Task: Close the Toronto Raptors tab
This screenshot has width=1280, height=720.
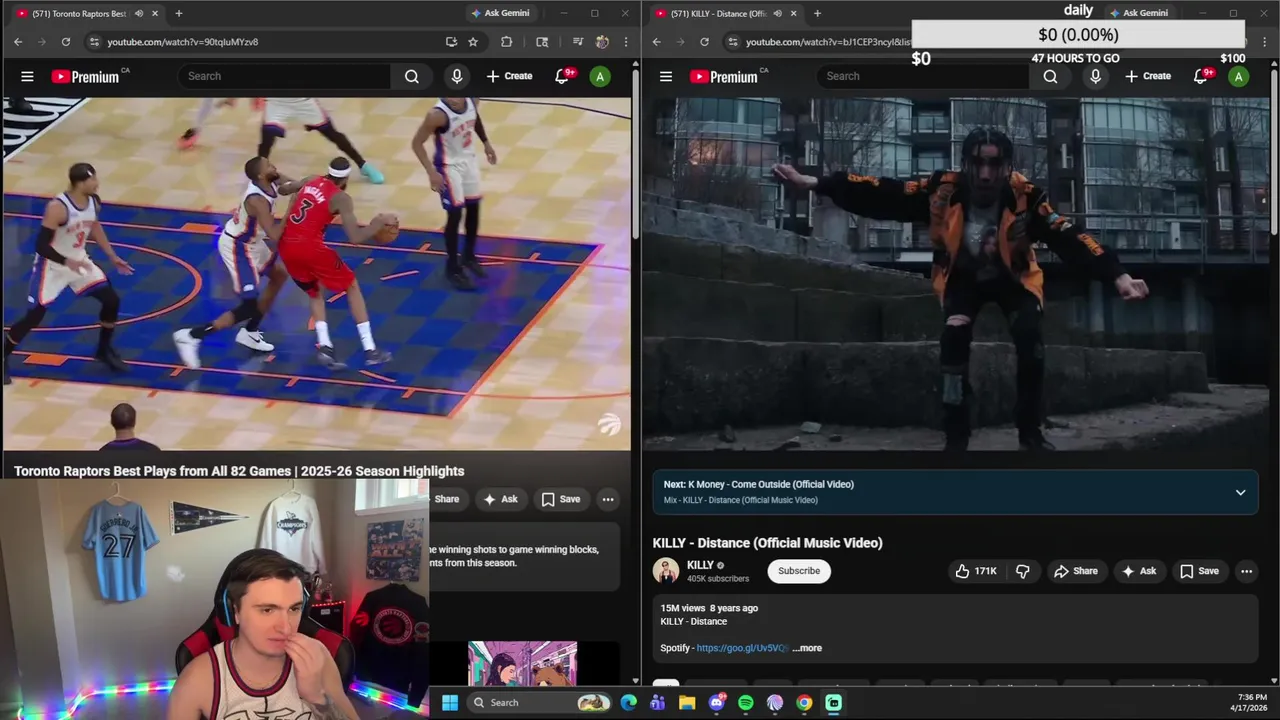Action: pos(155,13)
